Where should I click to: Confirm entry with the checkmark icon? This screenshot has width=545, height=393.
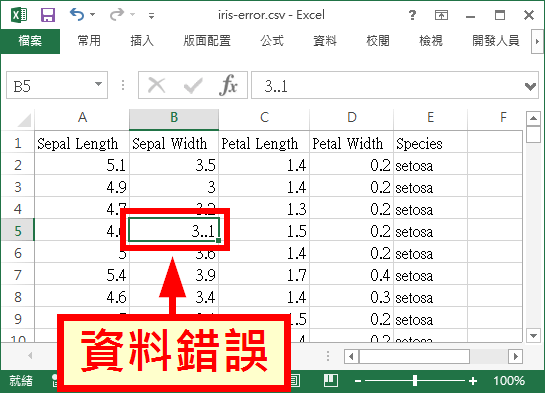[x=193, y=85]
